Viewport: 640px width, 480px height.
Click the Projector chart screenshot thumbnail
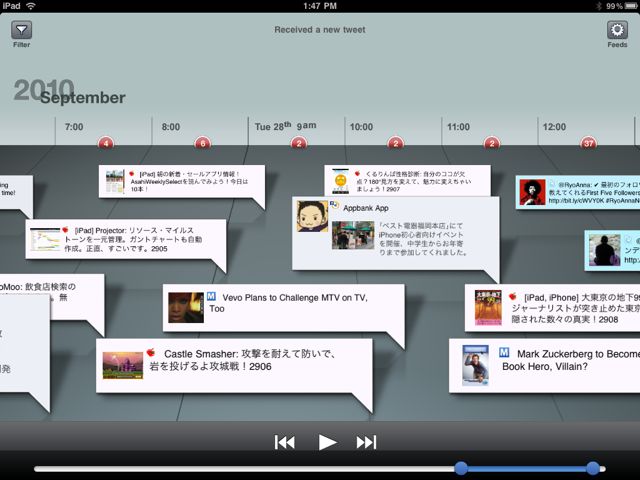[45, 239]
